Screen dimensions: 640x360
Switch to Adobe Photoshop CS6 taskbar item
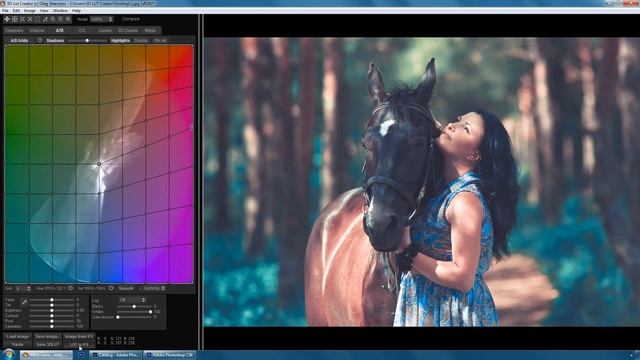point(169,355)
